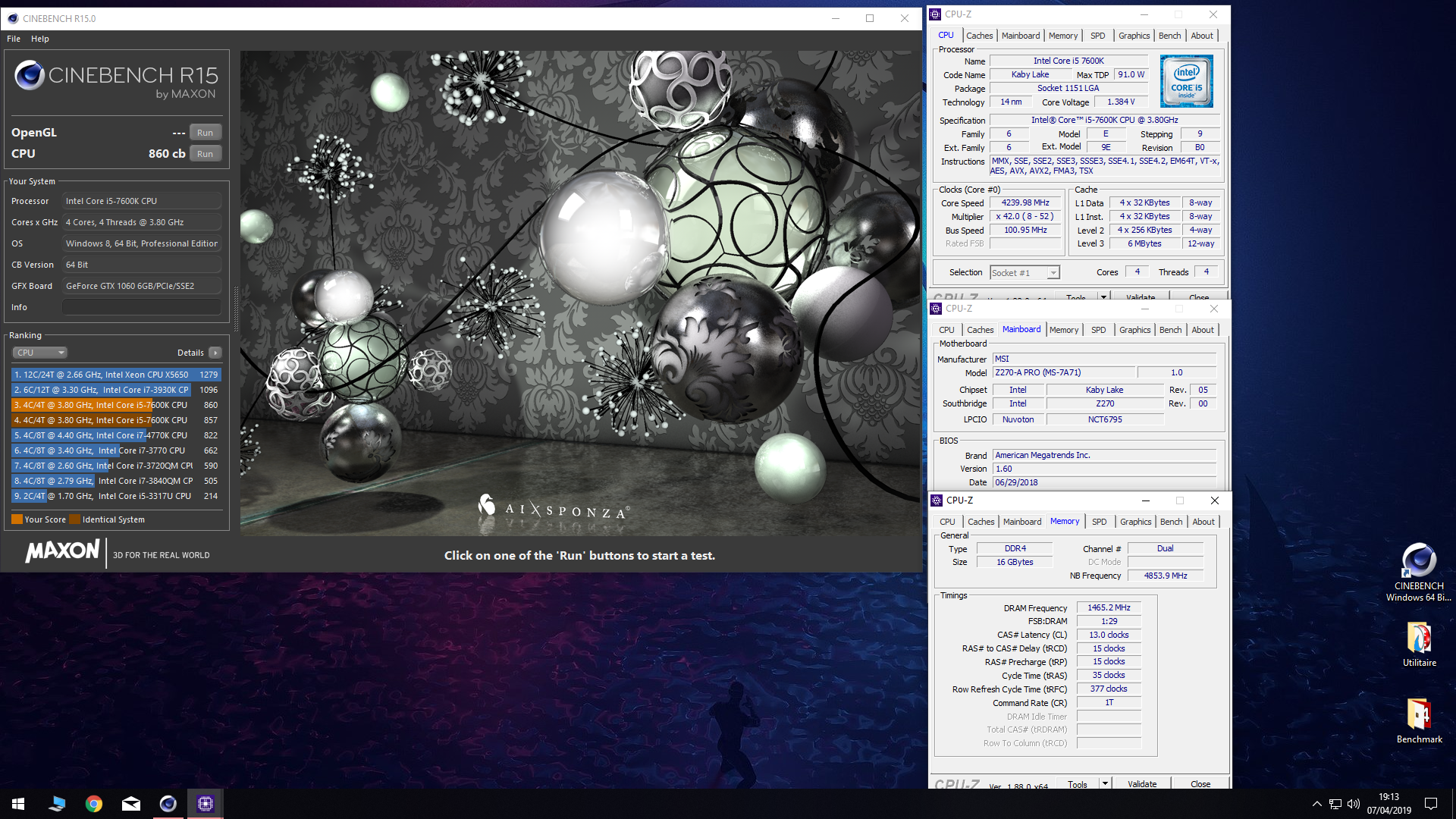This screenshot has height=819, width=1456.
Task: Click Tools button in Memory CPU-Z window
Action: pos(1078,784)
